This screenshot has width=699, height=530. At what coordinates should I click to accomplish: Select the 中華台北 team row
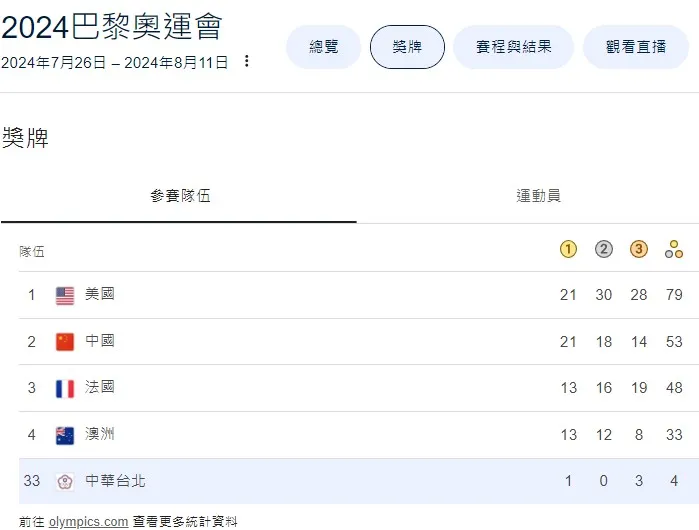coord(115,481)
